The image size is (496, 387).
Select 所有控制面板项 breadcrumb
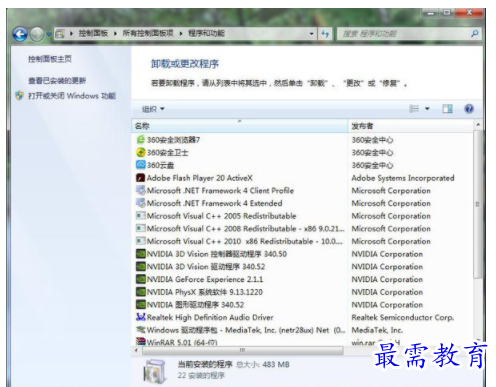(148, 33)
